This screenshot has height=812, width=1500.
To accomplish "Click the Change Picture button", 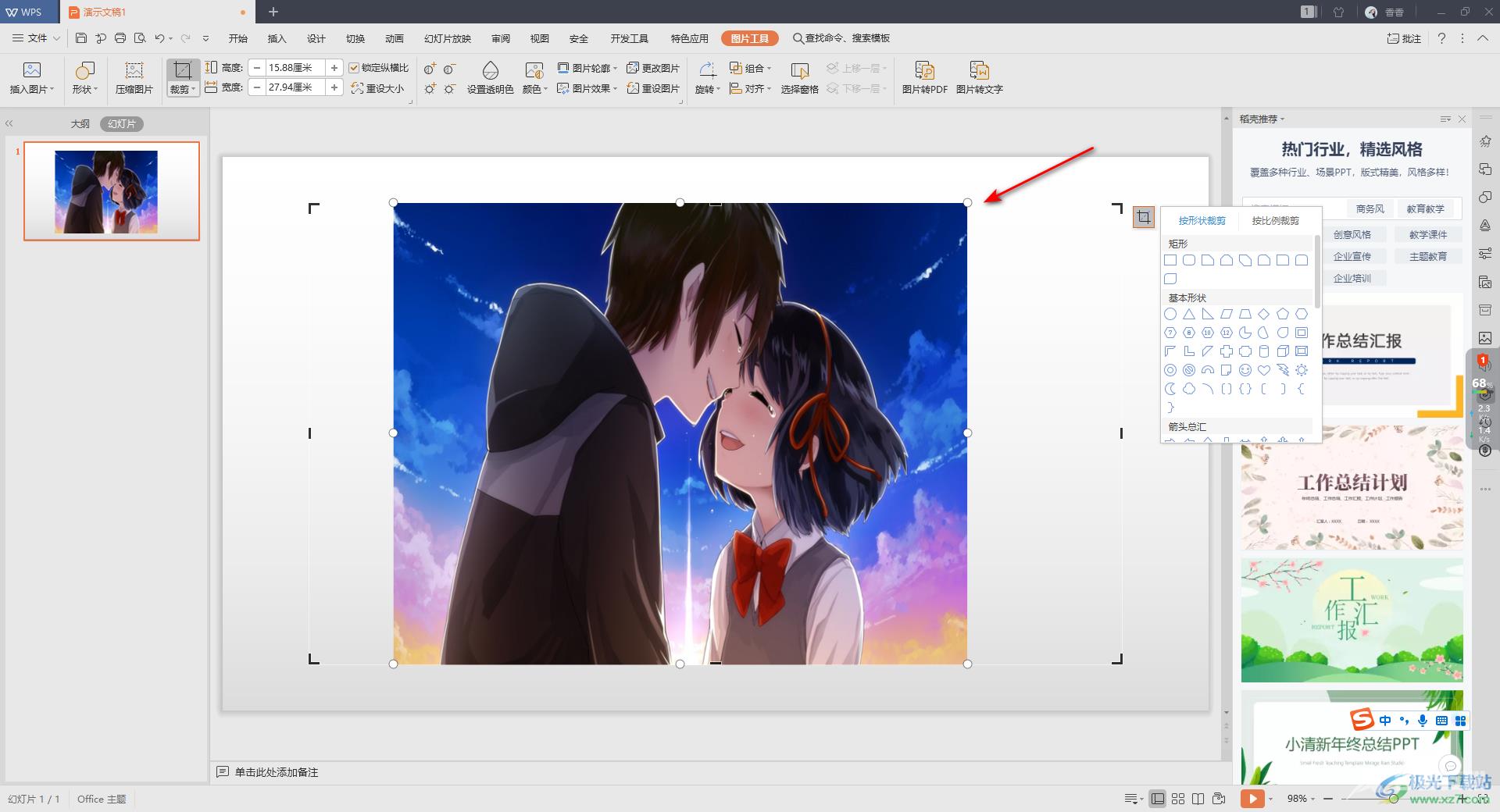I will point(653,68).
